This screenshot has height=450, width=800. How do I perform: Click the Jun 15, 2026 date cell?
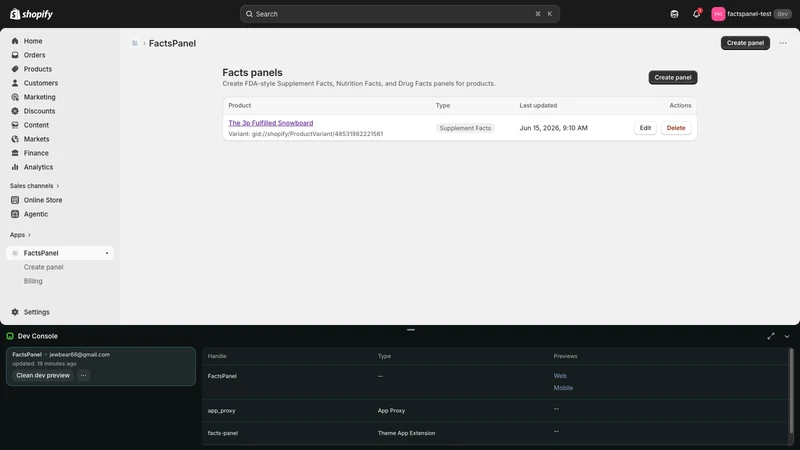(553, 128)
